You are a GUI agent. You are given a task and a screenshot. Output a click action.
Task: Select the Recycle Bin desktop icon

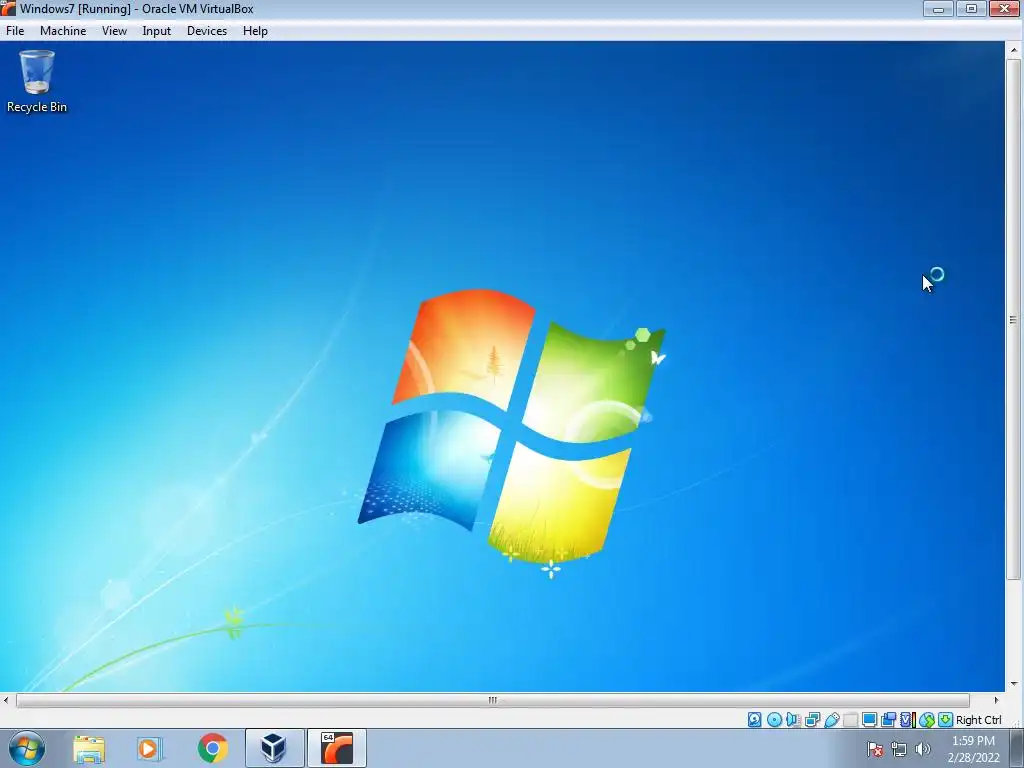click(37, 82)
